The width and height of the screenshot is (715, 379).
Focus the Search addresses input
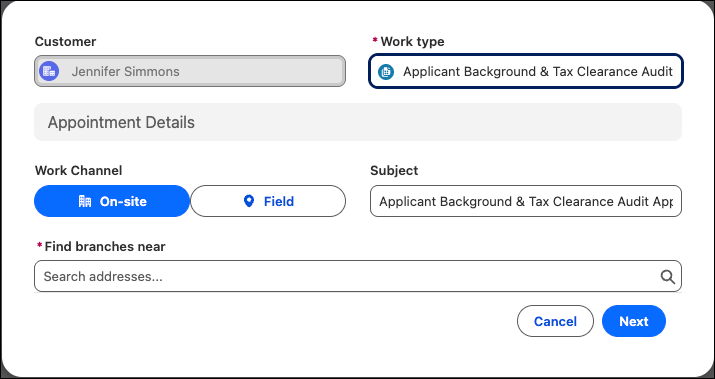pos(358,276)
